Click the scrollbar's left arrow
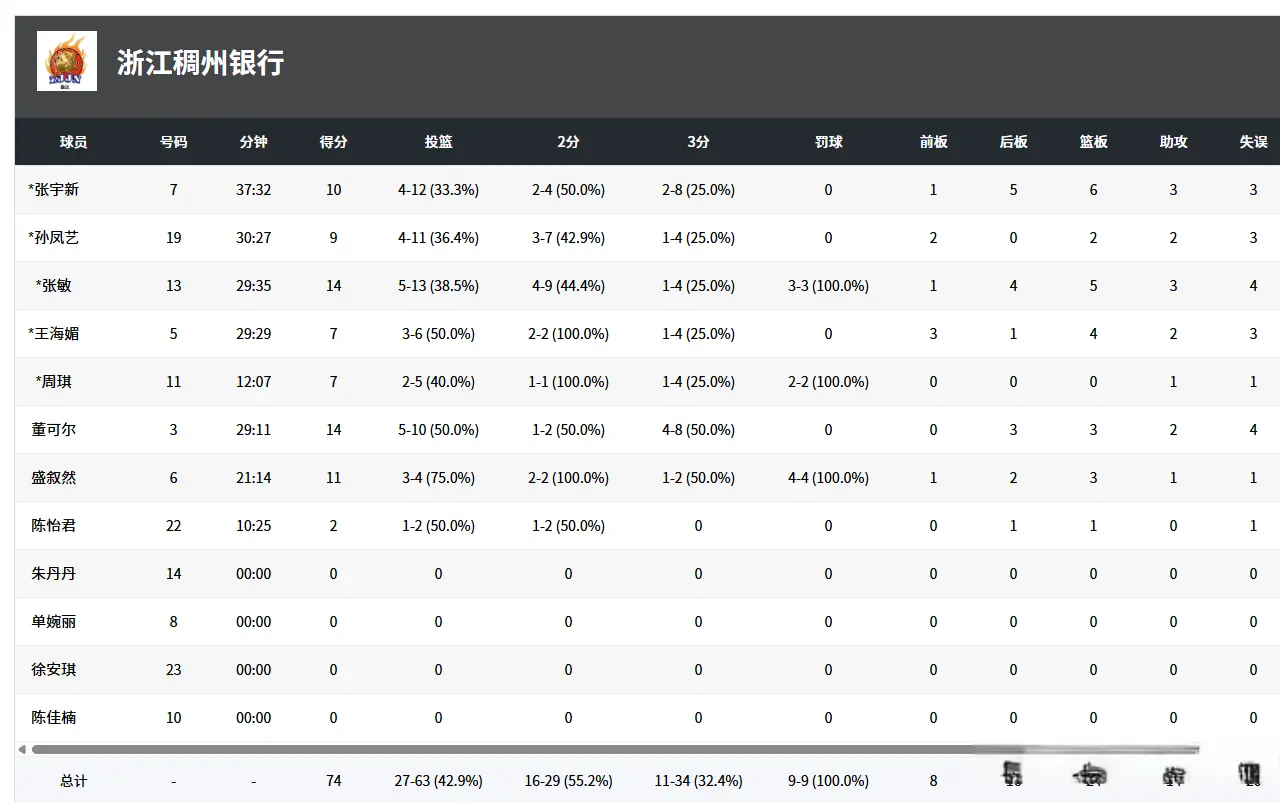Screen dimensions: 1280x803 coord(22,749)
